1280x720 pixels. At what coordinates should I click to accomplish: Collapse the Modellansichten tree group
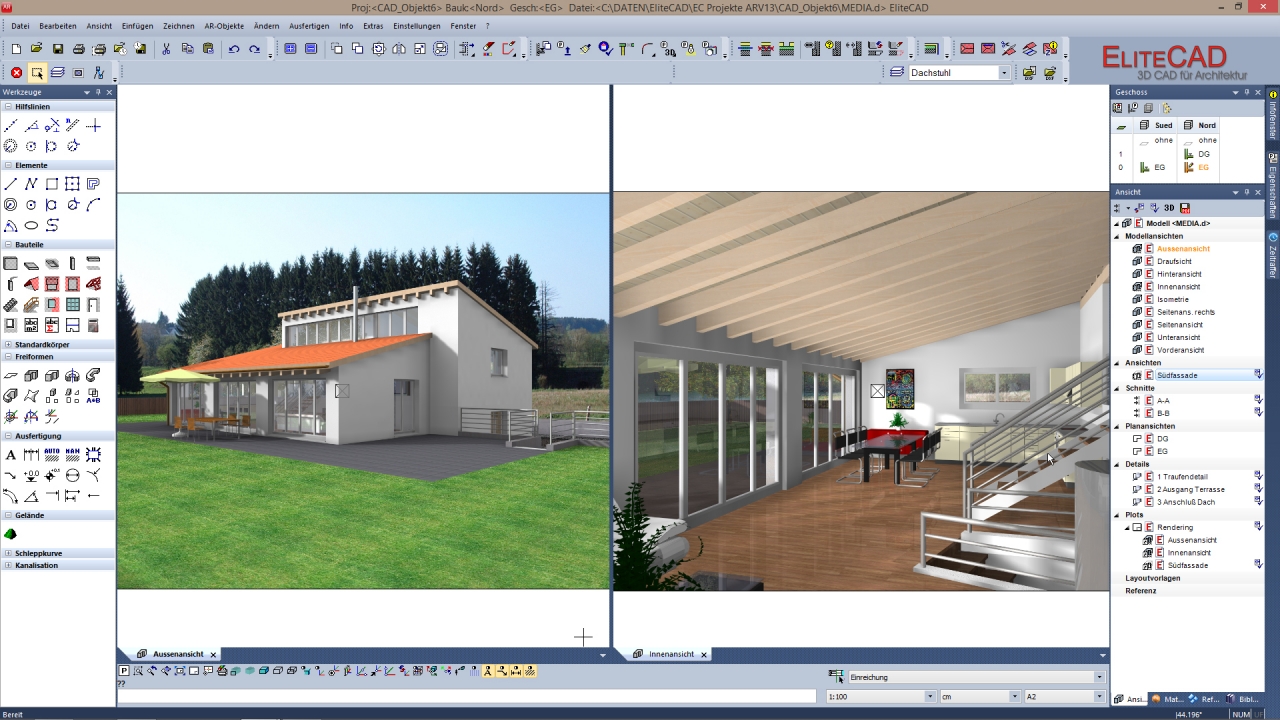pyautogui.click(x=1117, y=236)
